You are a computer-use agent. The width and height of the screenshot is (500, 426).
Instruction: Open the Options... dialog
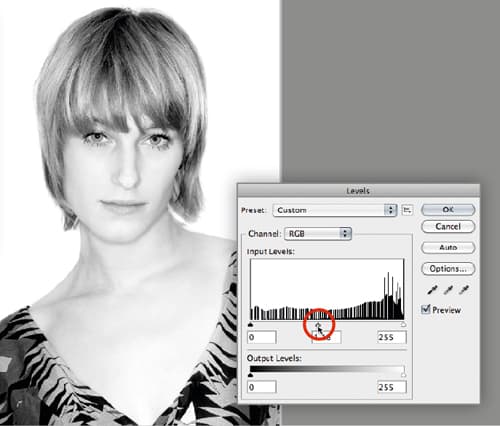coord(448,269)
